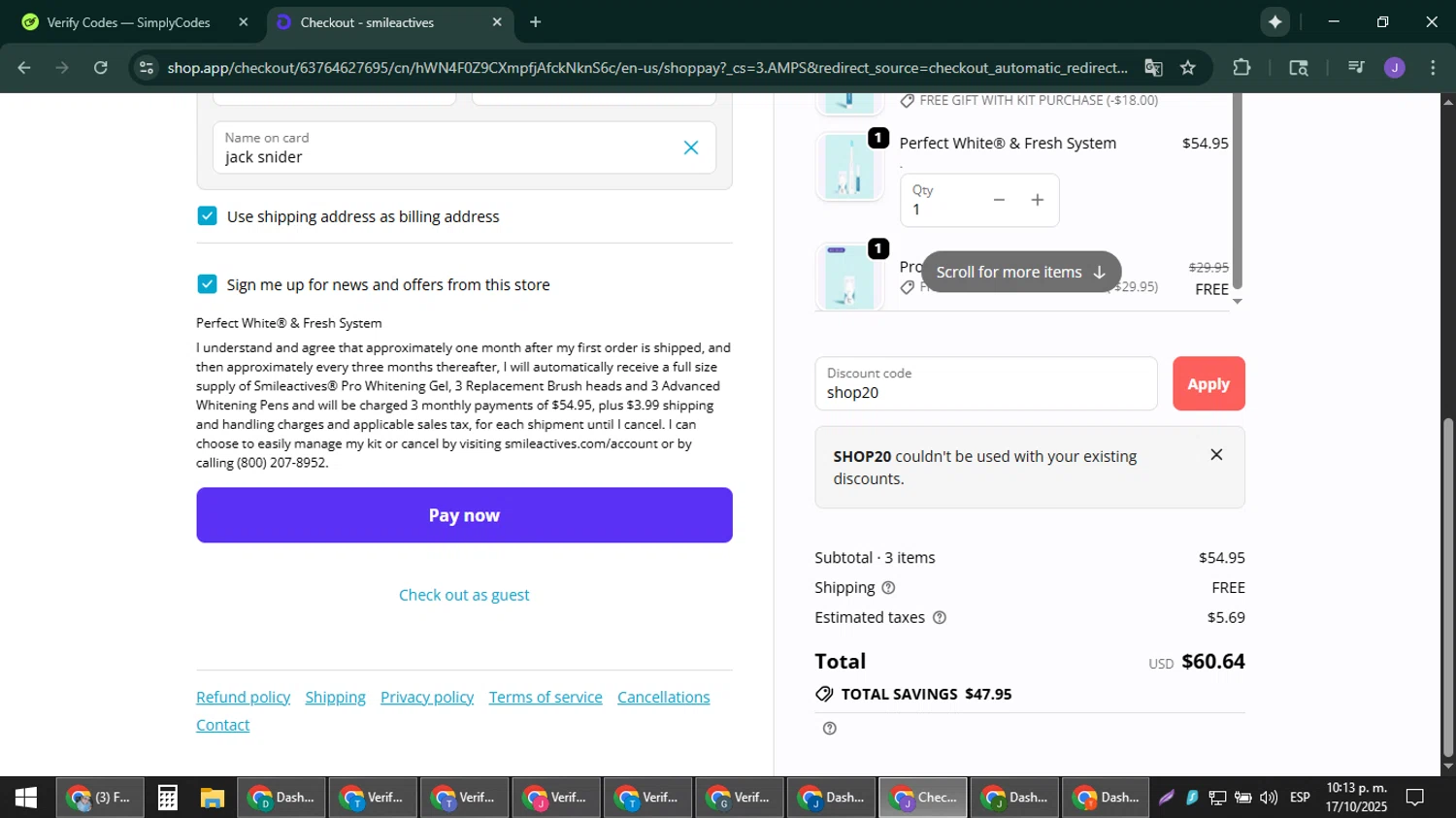1456x818 pixels.
Task: Toggle Use shipping address as billing address
Action: coord(207,215)
